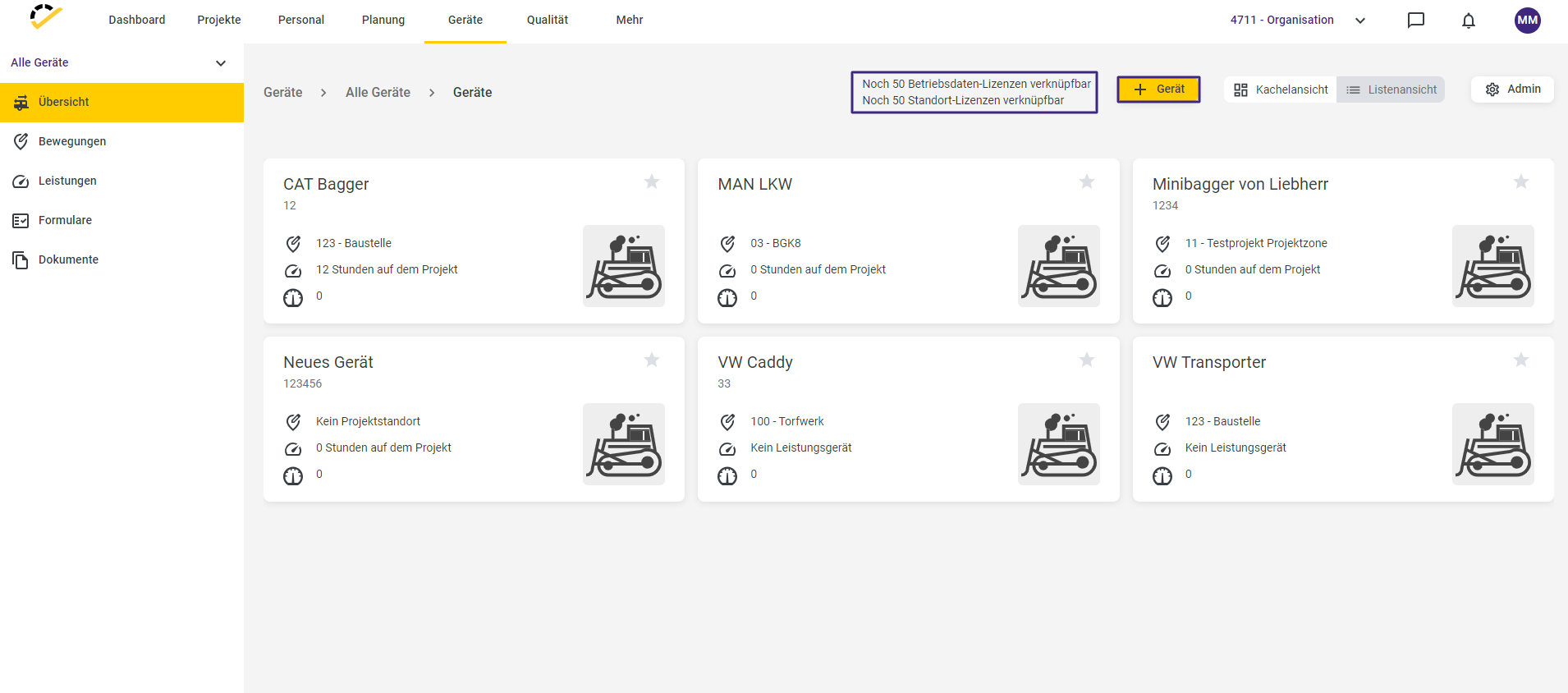Click the Neues Gerät location icon
1568x693 pixels.
(293, 422)
